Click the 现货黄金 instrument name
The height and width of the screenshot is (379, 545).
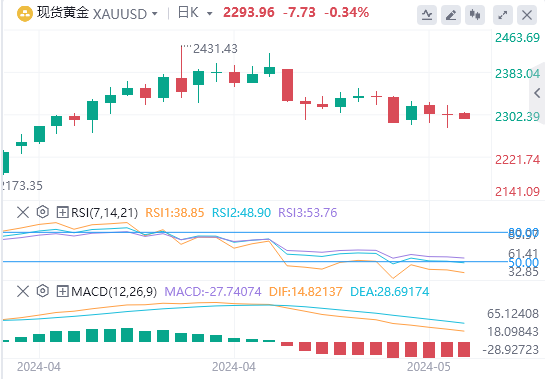63,13
